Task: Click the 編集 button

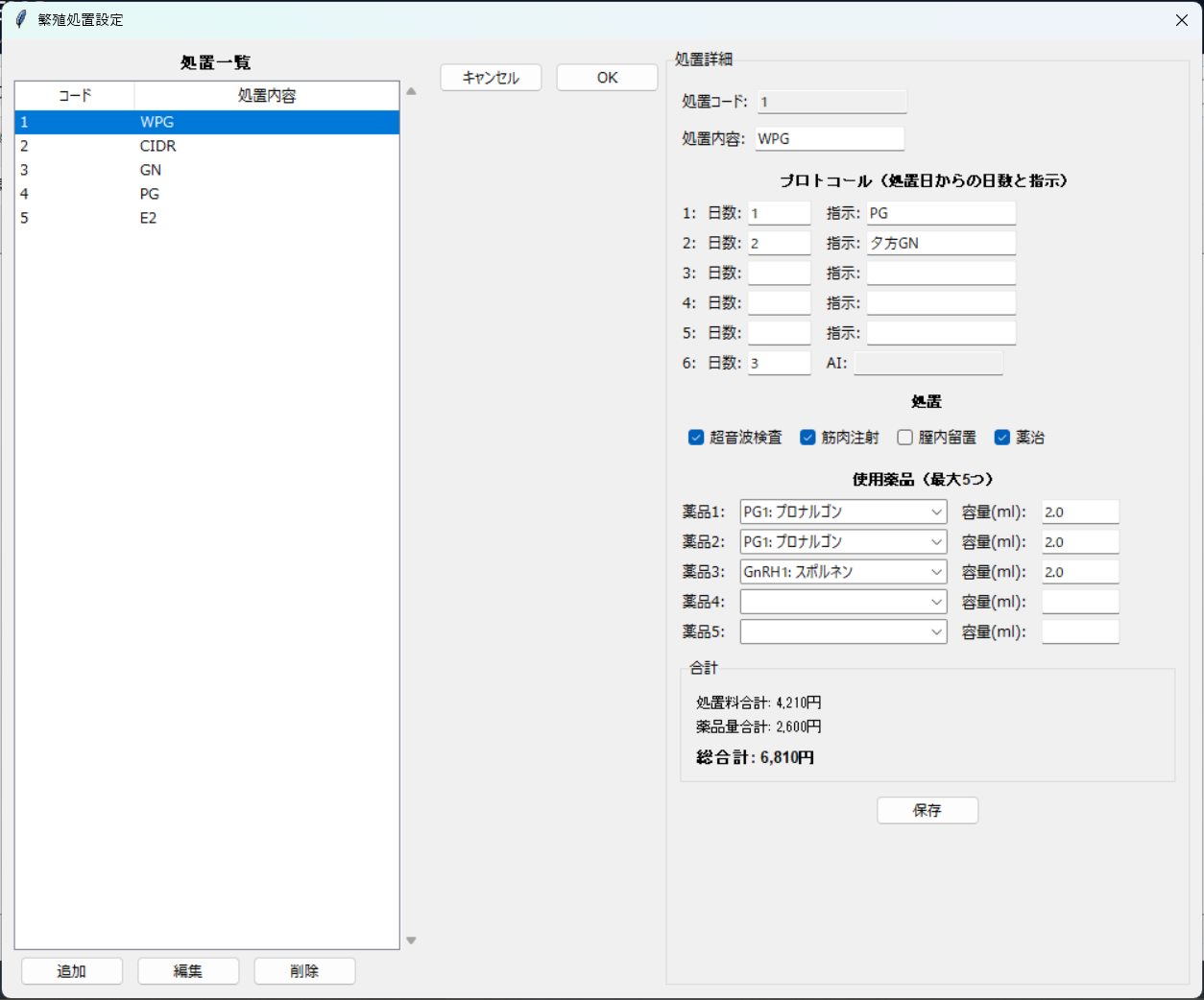Action: 188,971
